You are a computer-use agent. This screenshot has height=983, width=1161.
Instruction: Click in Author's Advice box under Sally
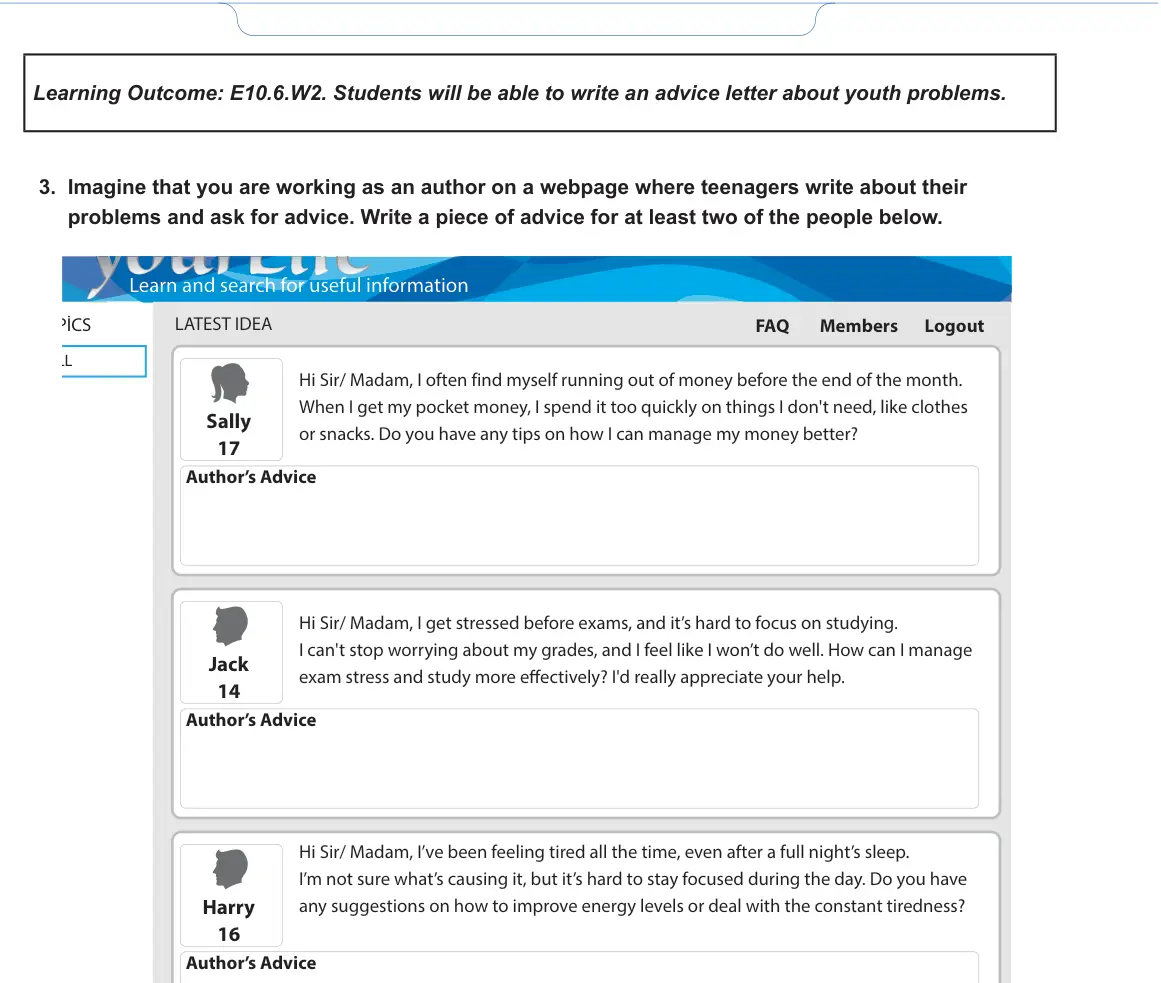(x=579, y=516)
